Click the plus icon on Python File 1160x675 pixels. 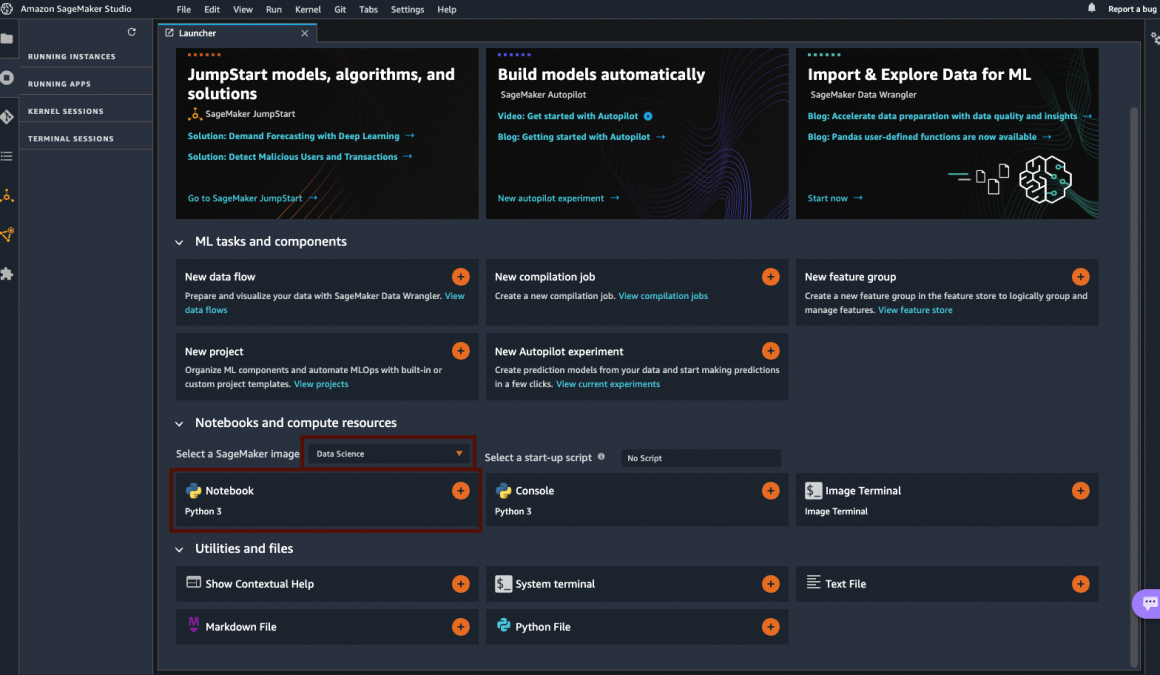770,627
